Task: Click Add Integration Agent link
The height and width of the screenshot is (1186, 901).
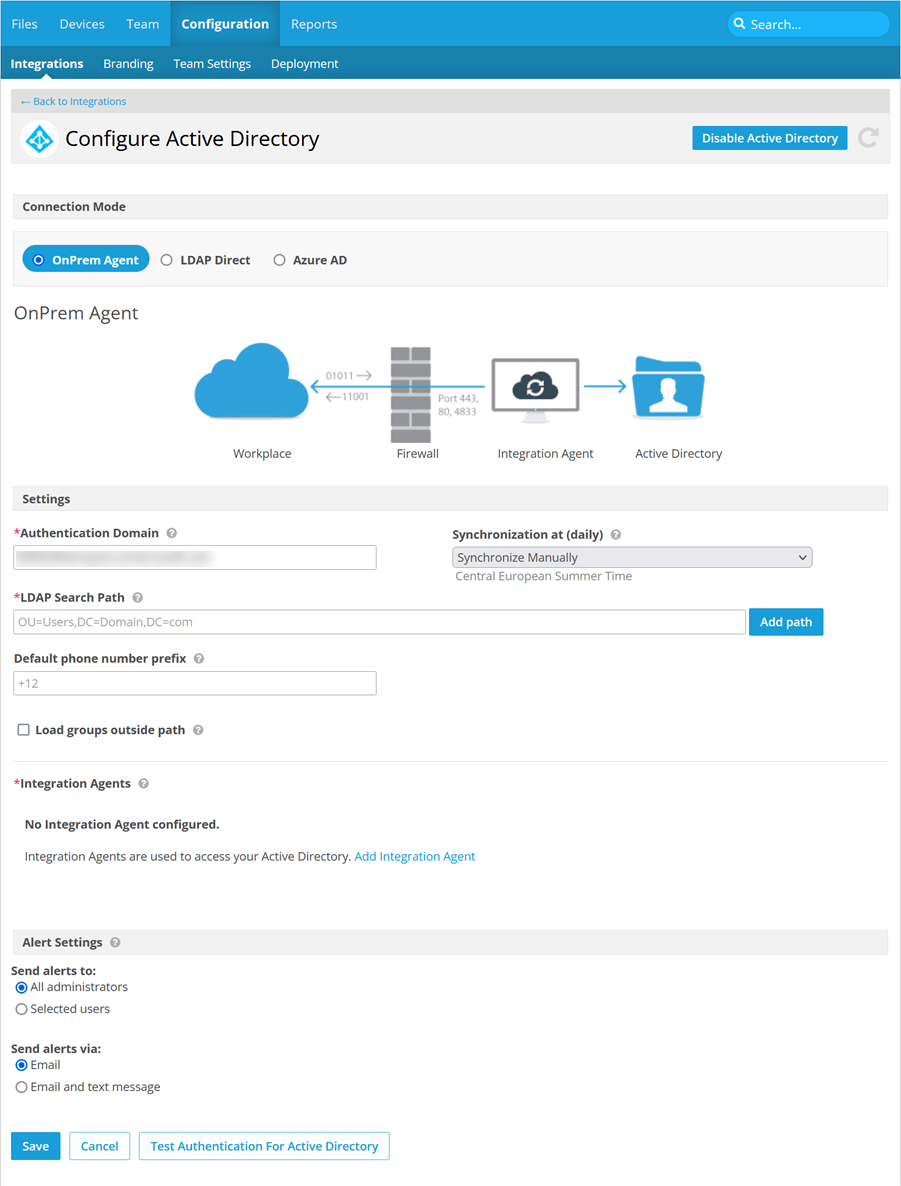Action: [415, 856]
